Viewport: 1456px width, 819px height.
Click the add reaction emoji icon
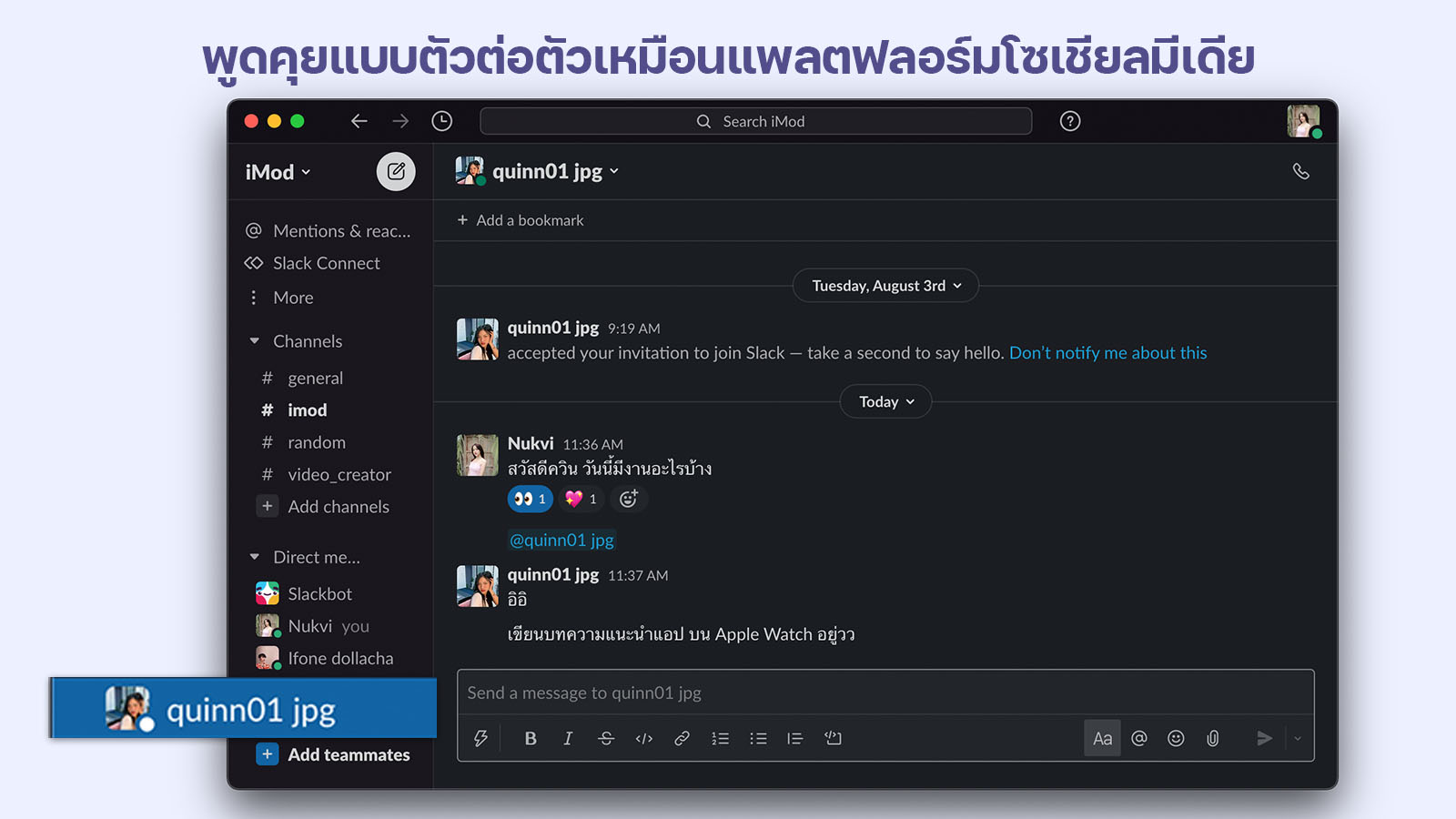pos(628,499)
